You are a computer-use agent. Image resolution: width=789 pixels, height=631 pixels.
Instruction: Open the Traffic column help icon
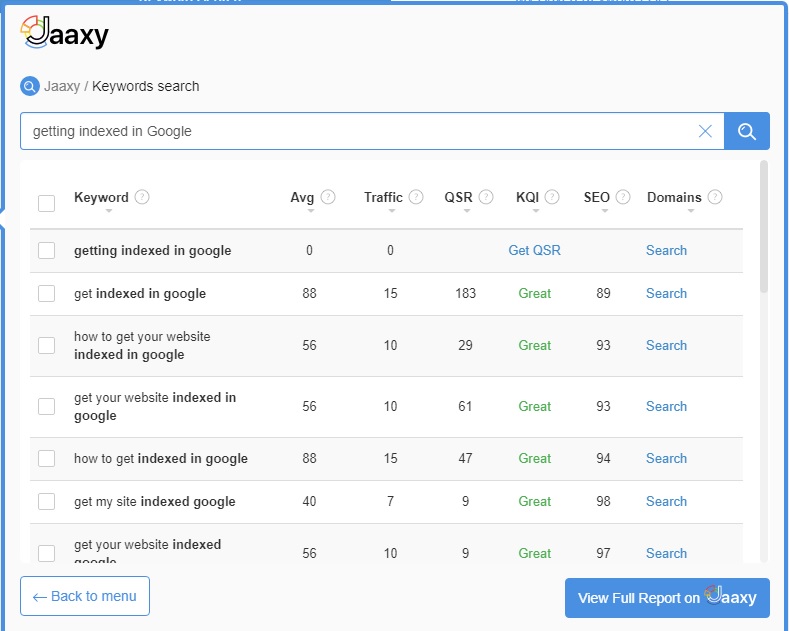(416, 197)
